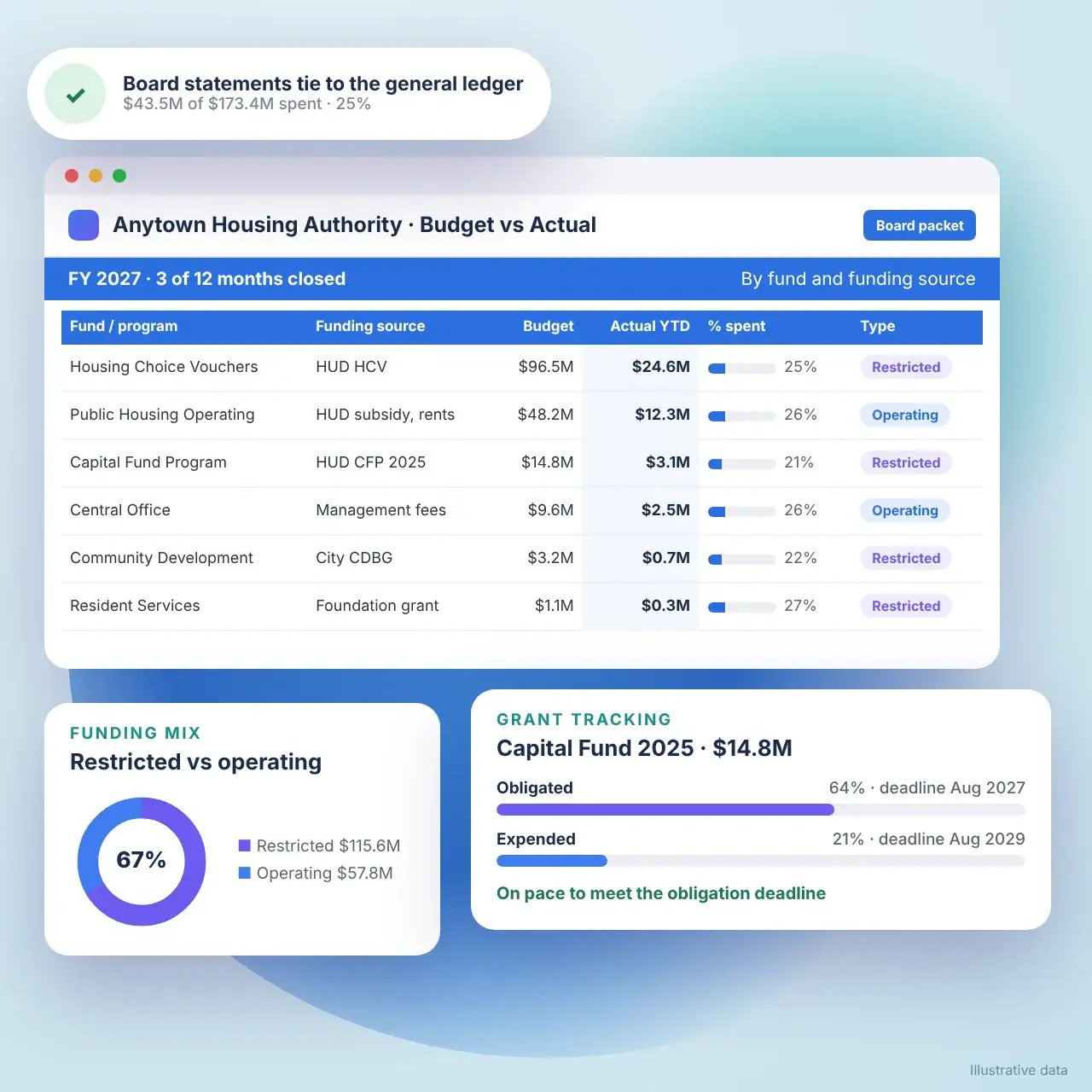This screenshot has height=1092, width=1092.
Task: Click the By fund and funding source label
Action: click(858, 279)
